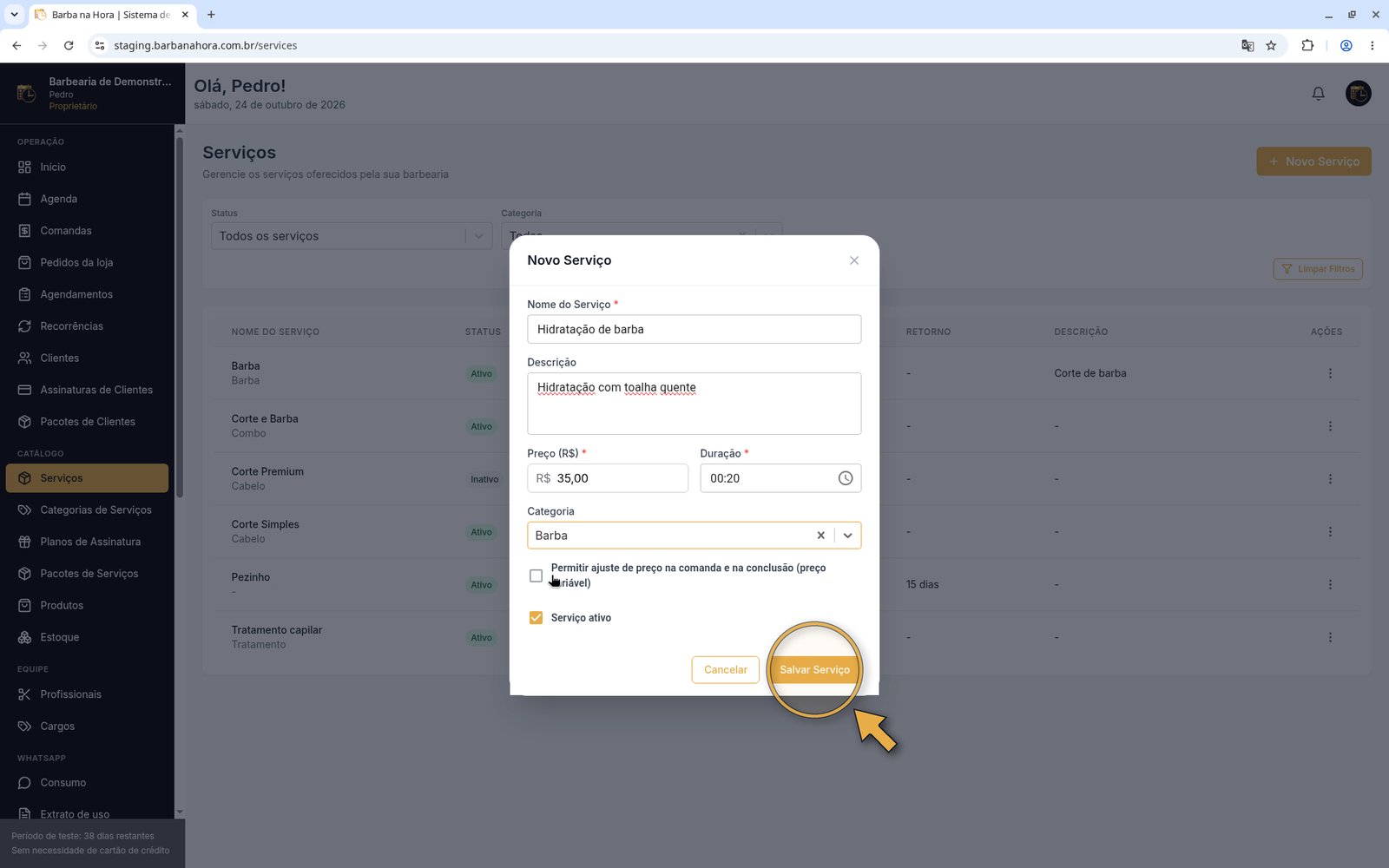Open Comandas in the sidebar
Image resolution: width=1389 pixels, height=868 pixels.
pos(87,231)
